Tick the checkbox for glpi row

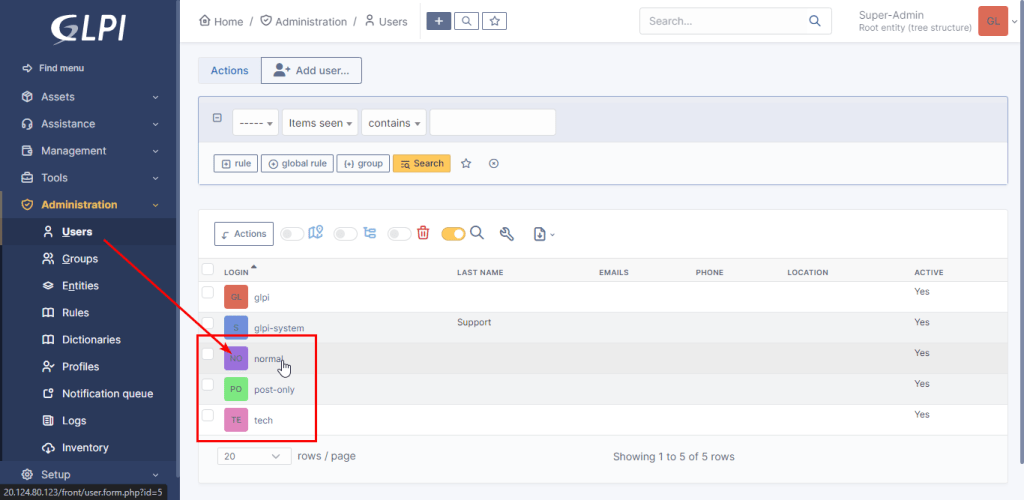coord(208,292)
